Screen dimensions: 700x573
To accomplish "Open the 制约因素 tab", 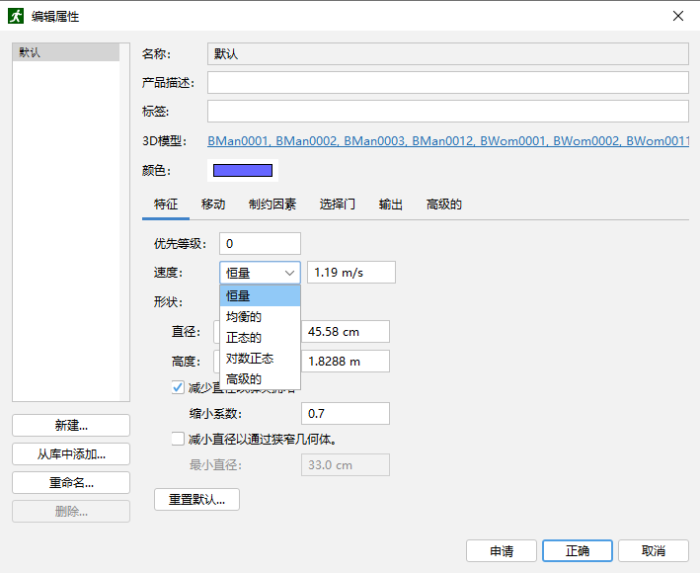I will tap(272, 204).
